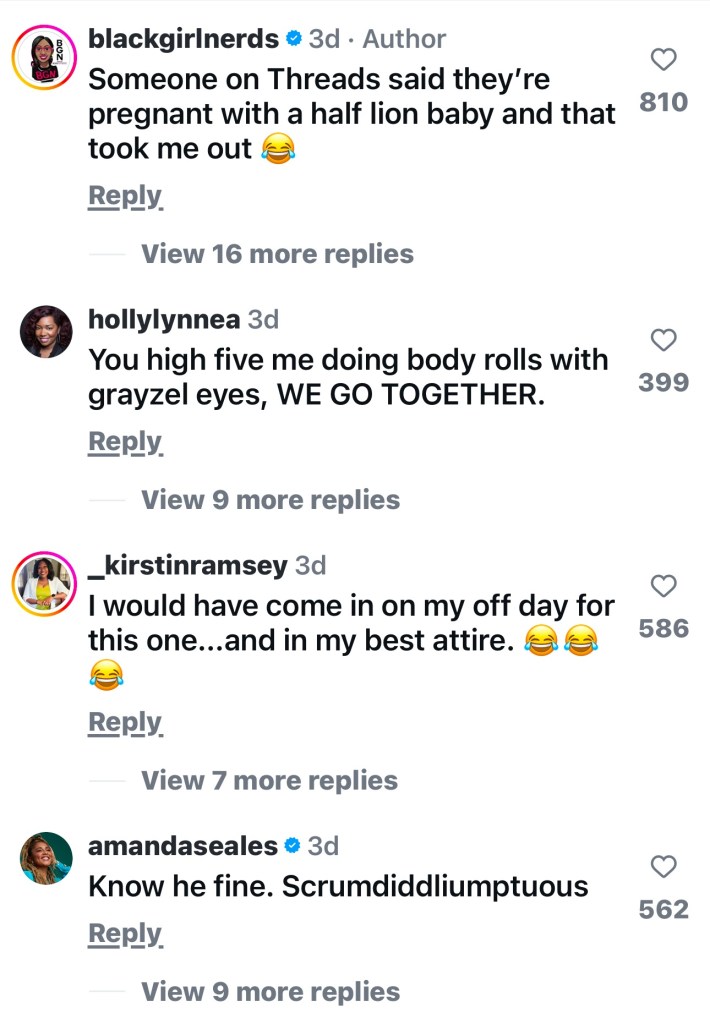Tap blackgirlnerds verified badge

pyautogui.click(x=292, y=40)
